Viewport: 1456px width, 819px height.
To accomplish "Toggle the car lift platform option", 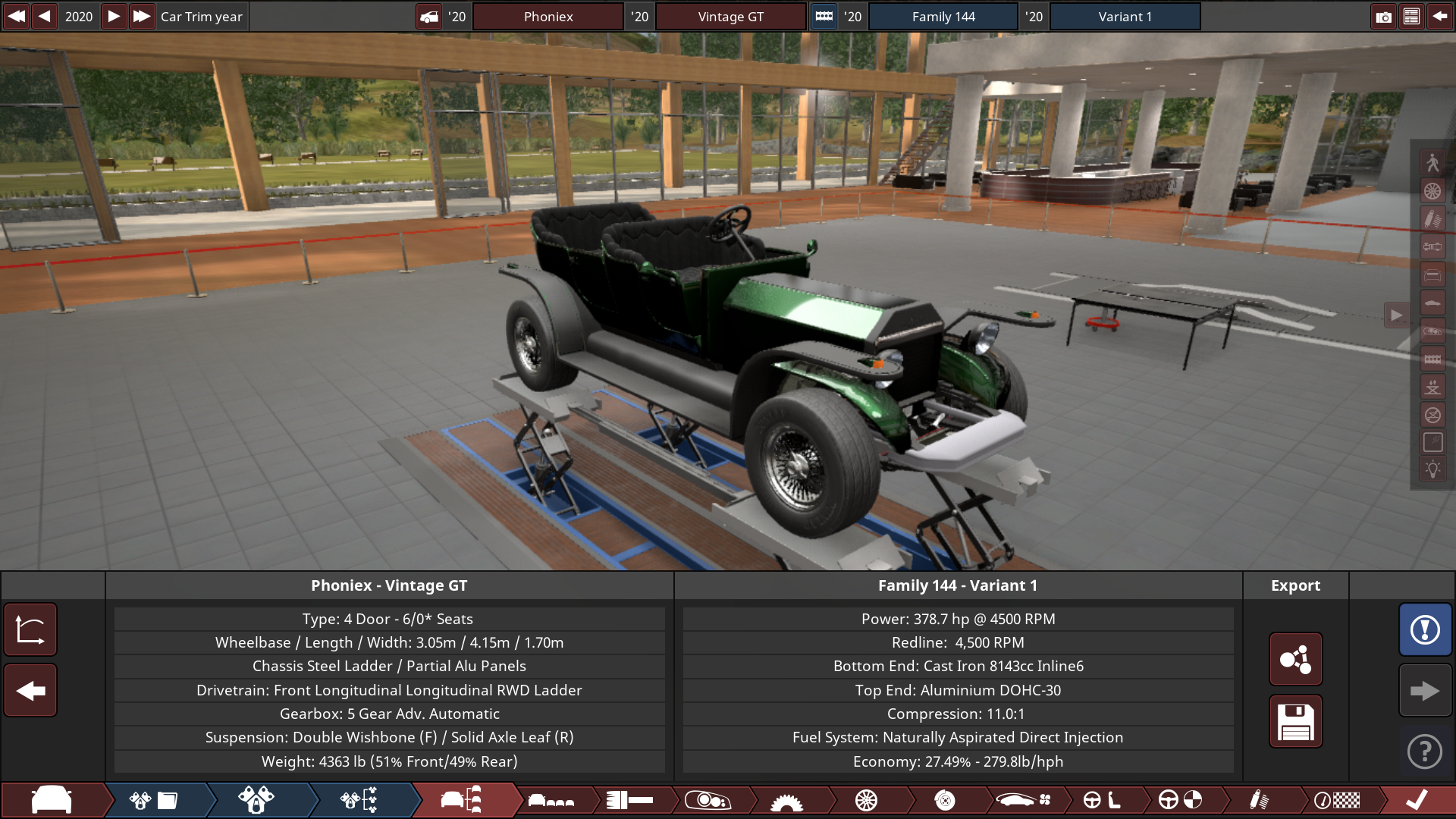I will coord(1432,387).
